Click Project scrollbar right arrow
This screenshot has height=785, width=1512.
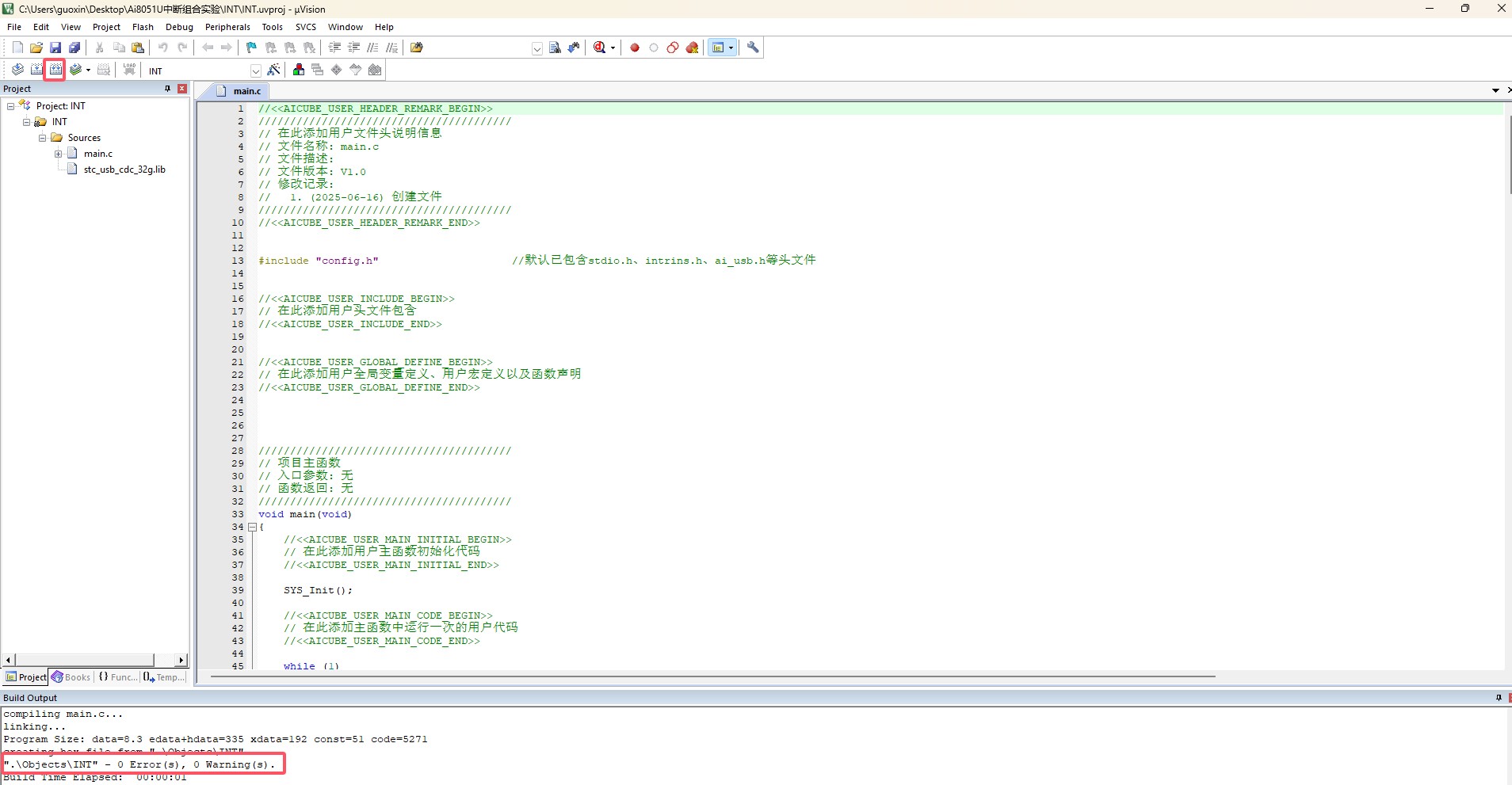point(181,660)
